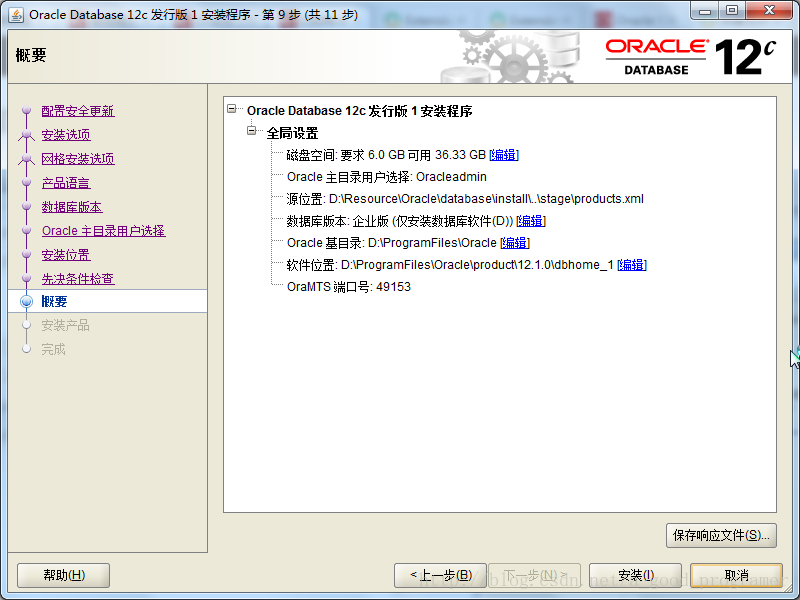Select the OraMTS 端口号: 49153 row
The width and height of the screenshot is (800, 600).
click(348, 287)
